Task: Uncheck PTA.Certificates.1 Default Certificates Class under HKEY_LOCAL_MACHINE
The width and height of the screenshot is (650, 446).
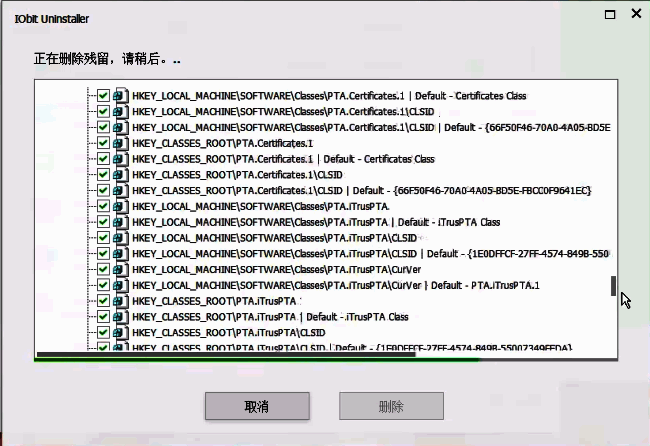Action: [103, 96]
